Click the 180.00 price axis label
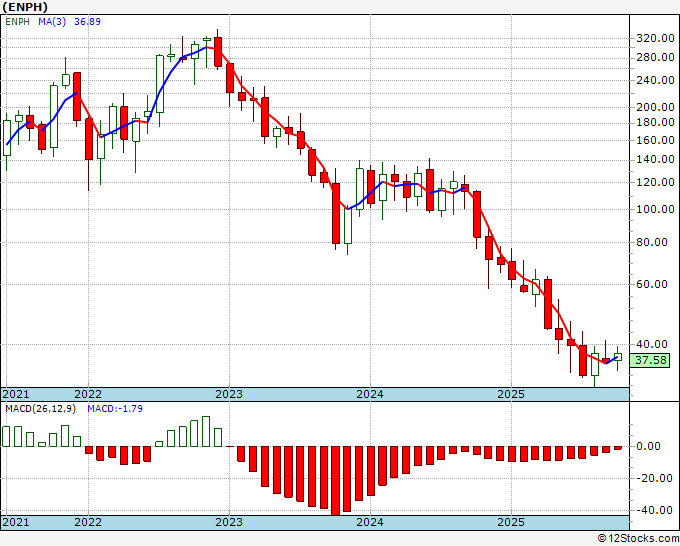Viewport: 680px width, 546px height. tap(655, 122)
